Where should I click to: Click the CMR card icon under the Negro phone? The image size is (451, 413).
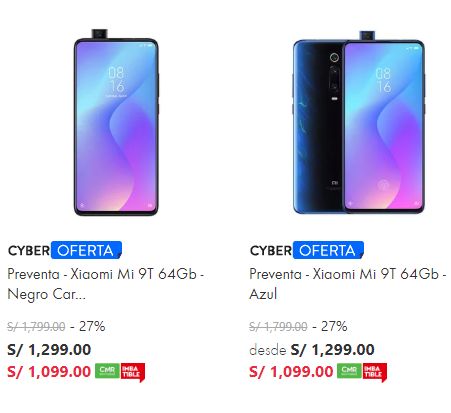[107, 371]
